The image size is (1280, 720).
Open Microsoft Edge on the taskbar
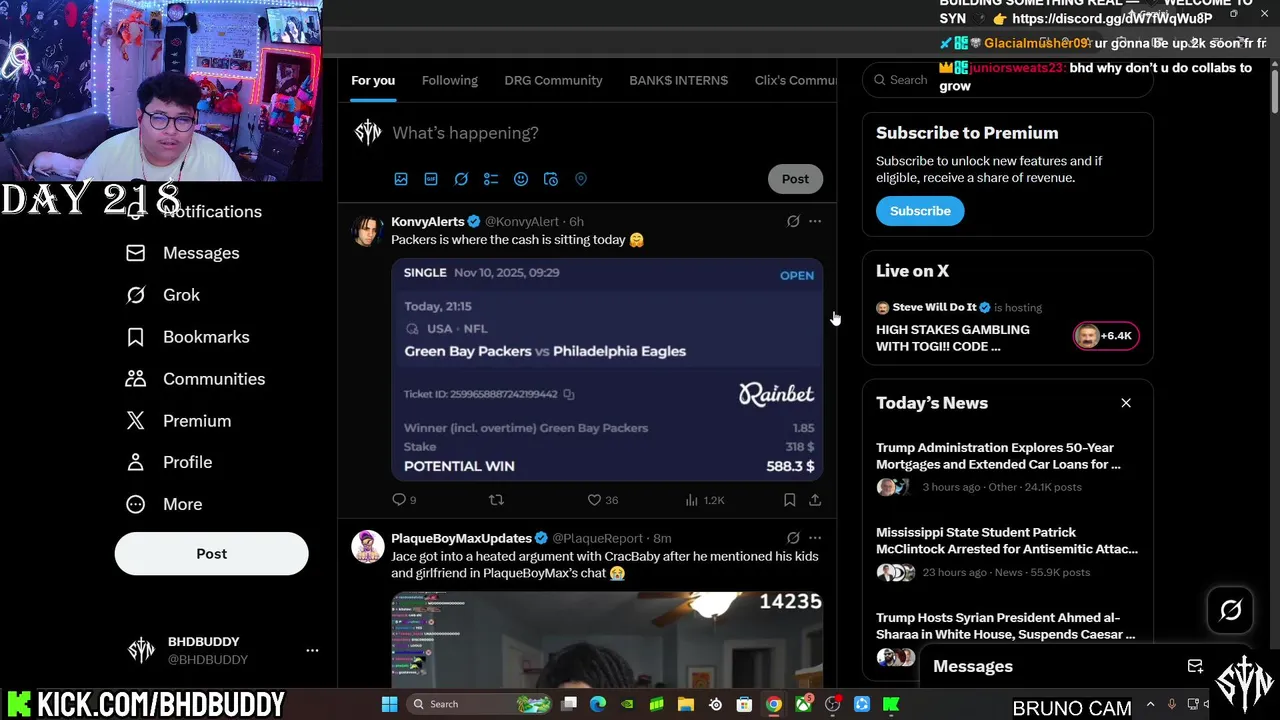(x=598, y=704)
